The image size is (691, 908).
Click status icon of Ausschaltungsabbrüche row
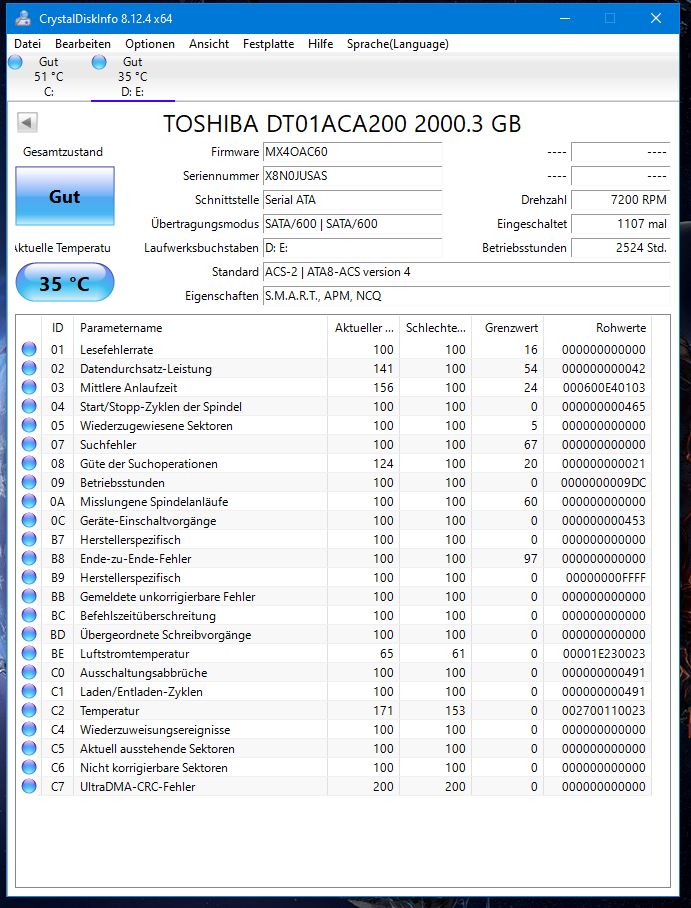pyautogui.click(x=29, y=672)
